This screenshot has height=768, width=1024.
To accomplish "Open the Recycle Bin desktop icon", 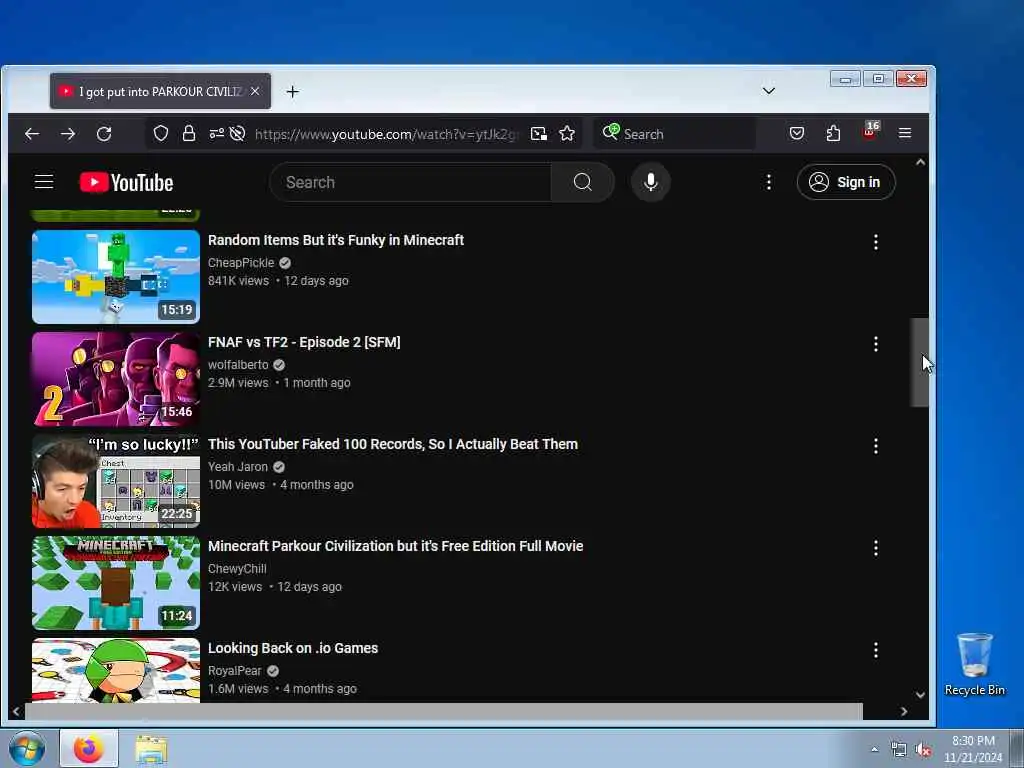I will (x=974, y=664).
